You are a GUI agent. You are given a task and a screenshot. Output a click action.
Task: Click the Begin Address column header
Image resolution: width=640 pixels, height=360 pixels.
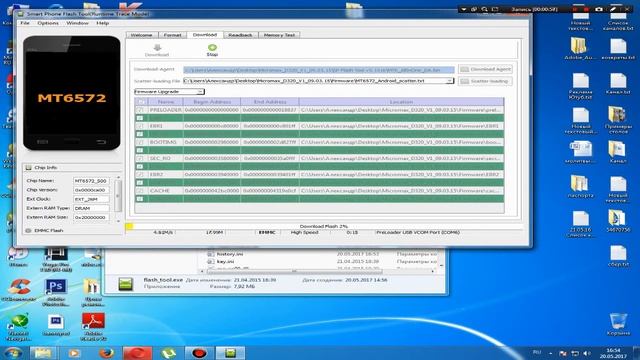click(212, 102)
